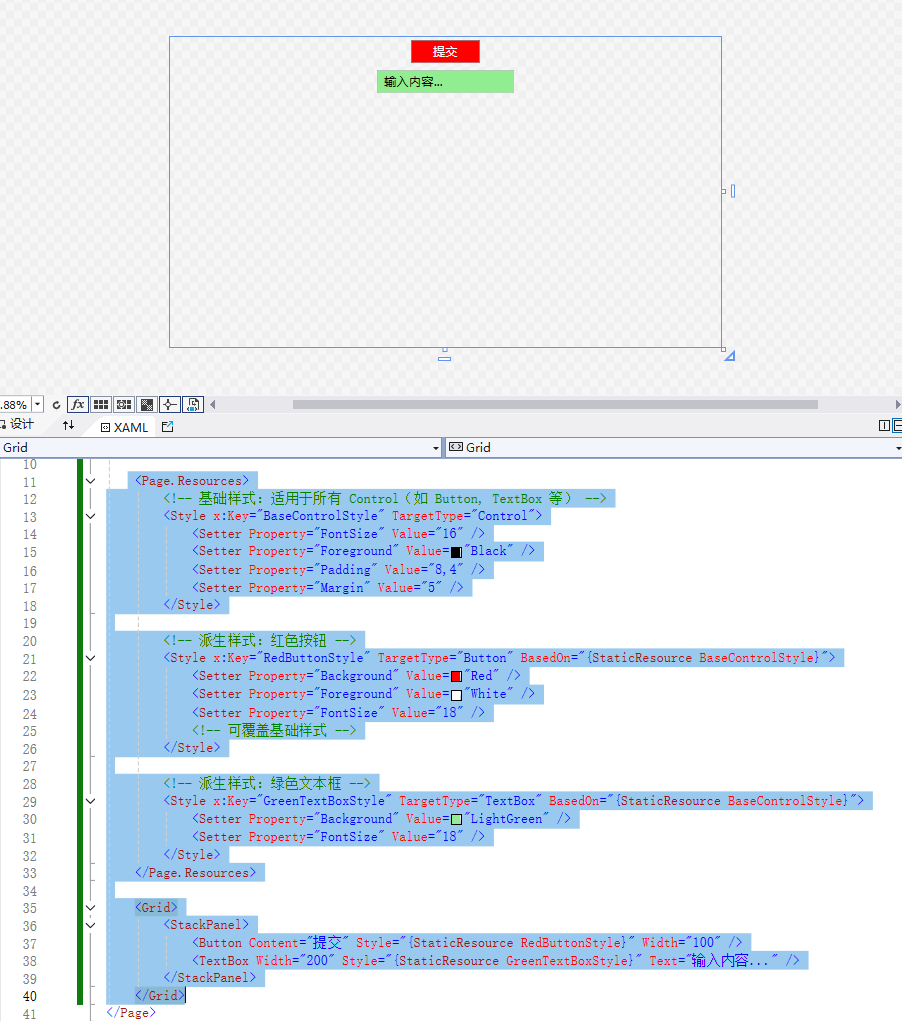The image size is (902, 1021).
Task: Toggle snap to gridlines button
Action: click(124, 404)
